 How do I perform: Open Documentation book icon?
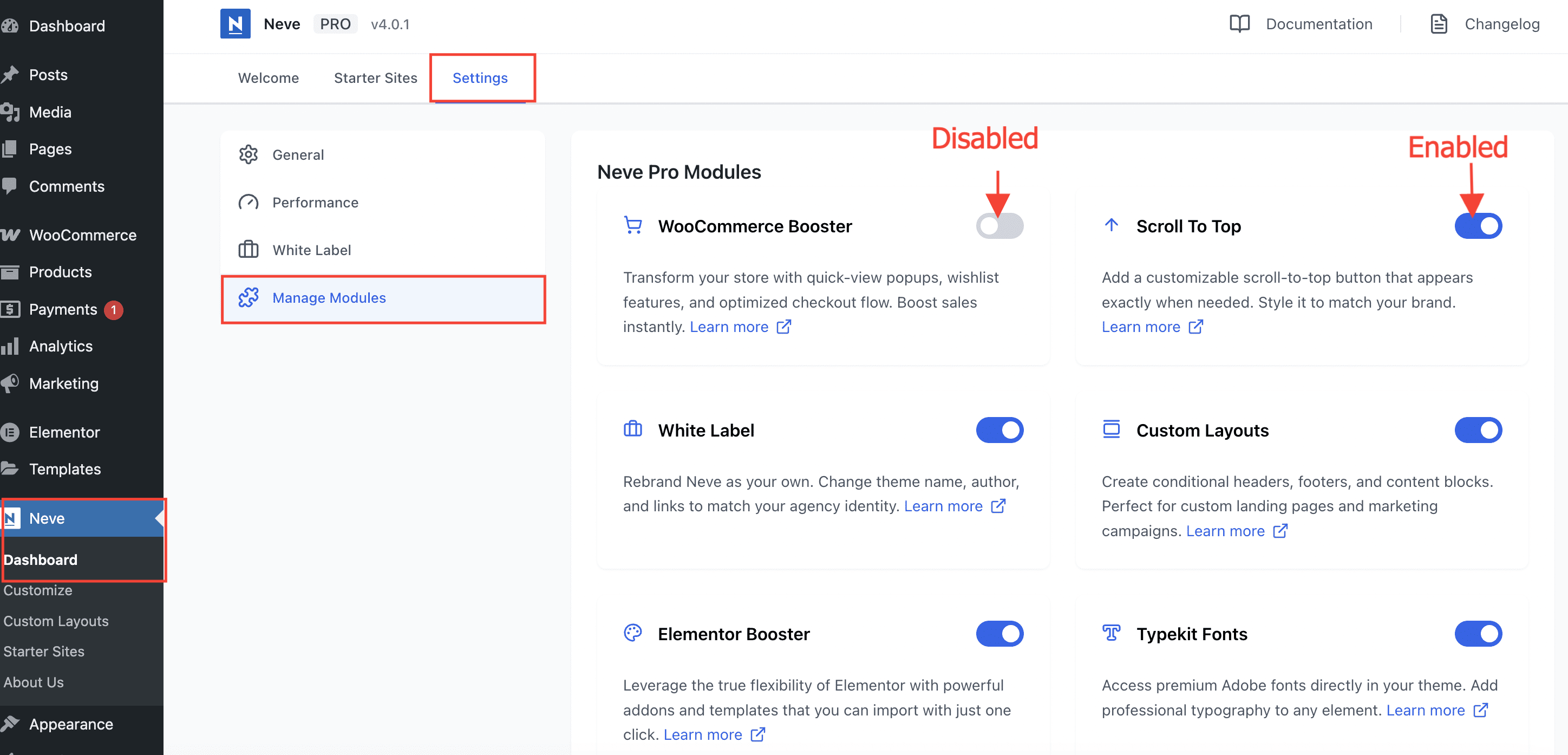point(1239,24)
